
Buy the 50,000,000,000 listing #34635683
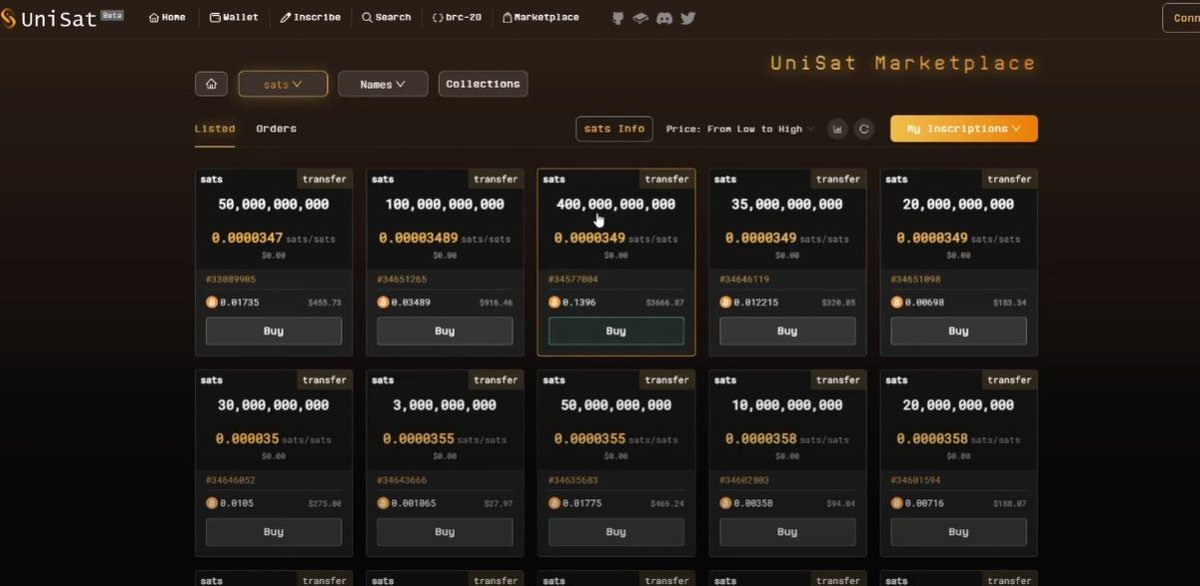[x=616, y=532]
